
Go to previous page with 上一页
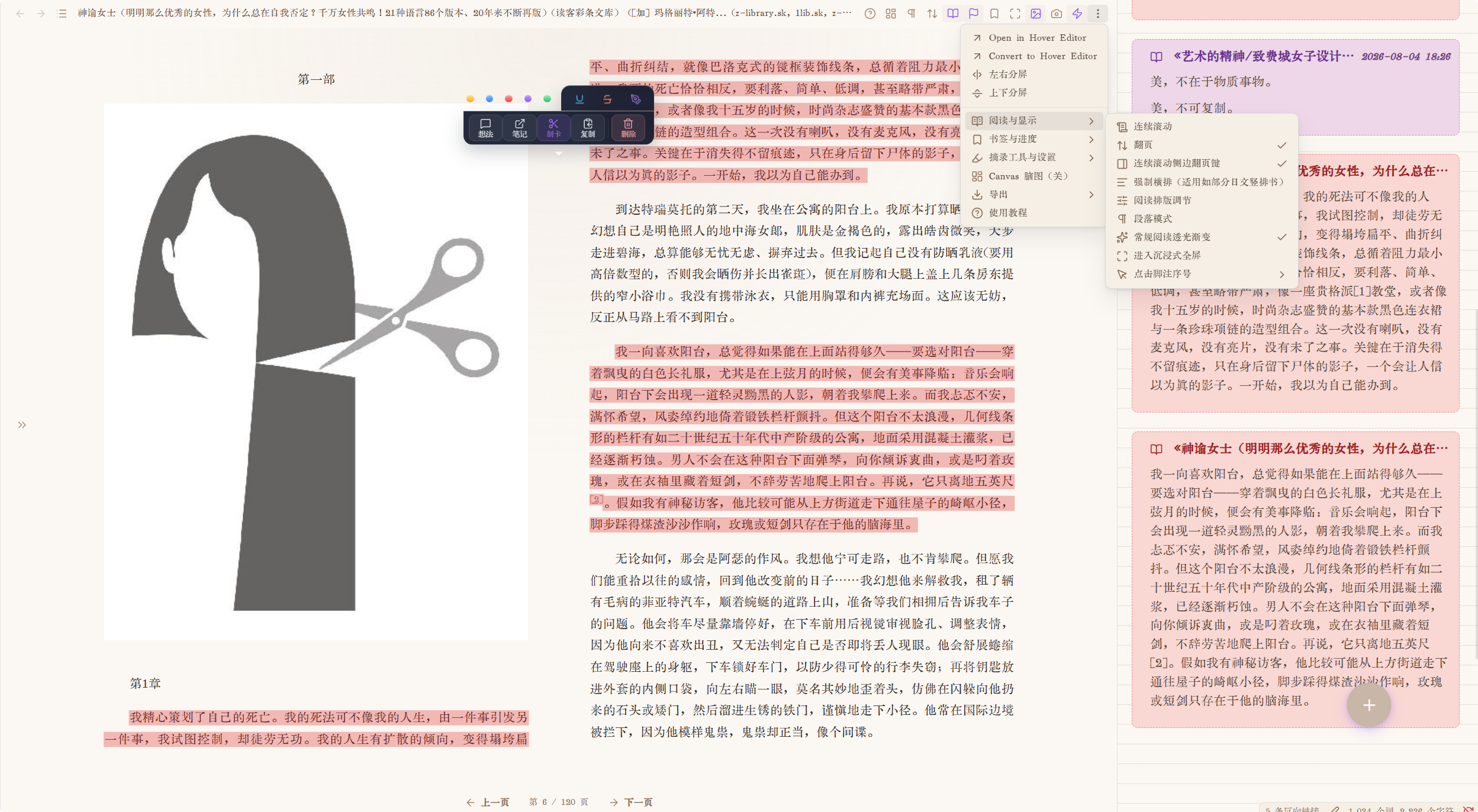[488, 802]
